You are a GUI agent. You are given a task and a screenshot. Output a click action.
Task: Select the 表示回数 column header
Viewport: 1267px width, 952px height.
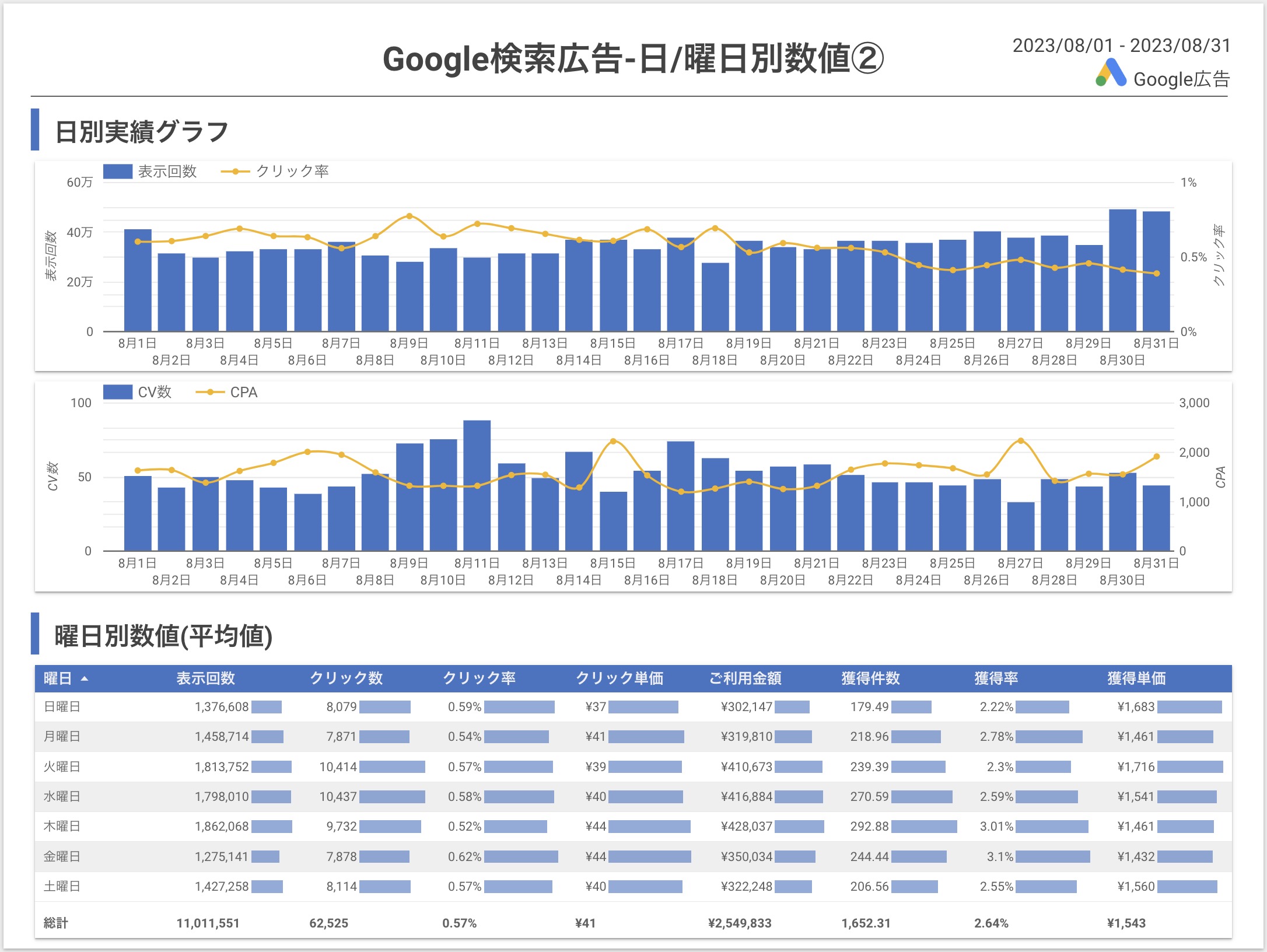[206, 678]
